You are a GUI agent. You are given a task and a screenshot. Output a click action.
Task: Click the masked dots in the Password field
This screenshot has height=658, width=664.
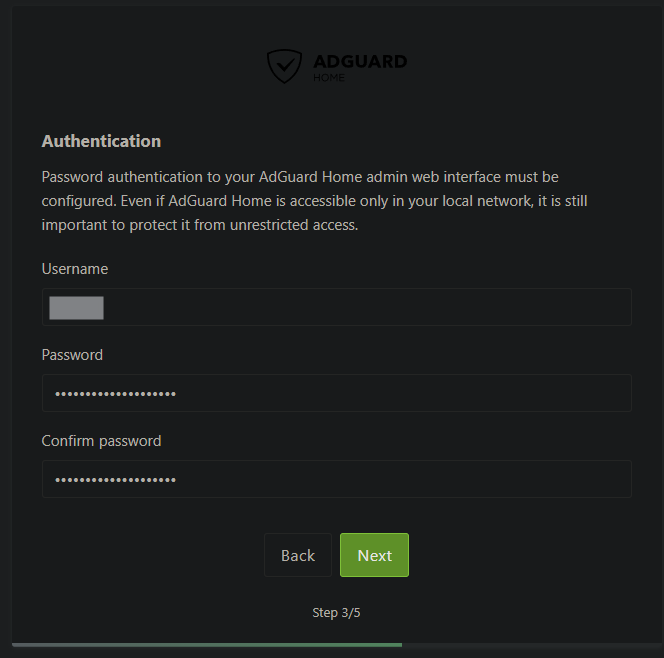point(116,394)
